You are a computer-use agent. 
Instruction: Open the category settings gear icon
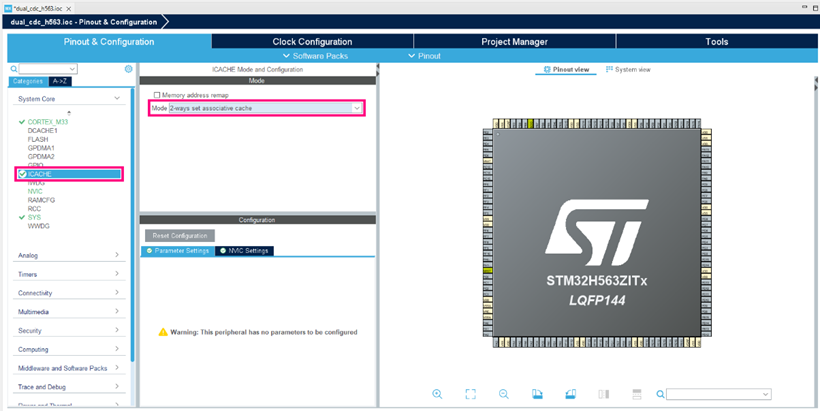(x=129, y=68)
